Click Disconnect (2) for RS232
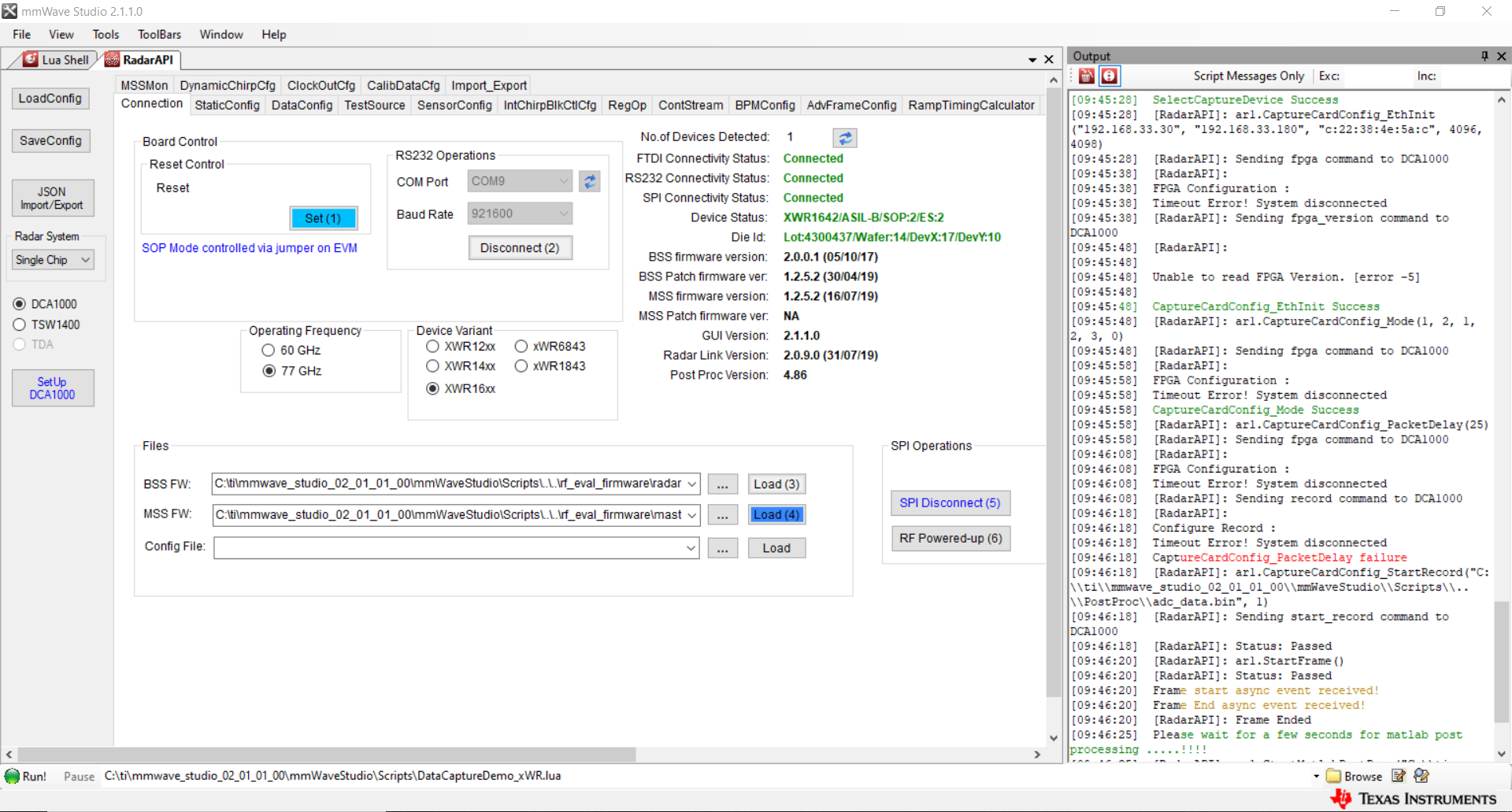 (520, 248)
